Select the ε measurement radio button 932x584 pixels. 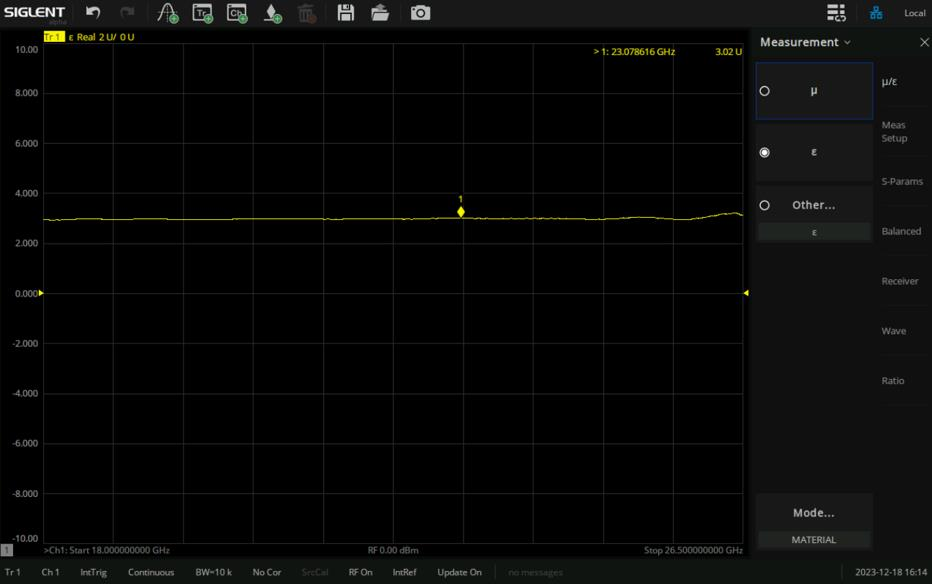click(765, 153)
